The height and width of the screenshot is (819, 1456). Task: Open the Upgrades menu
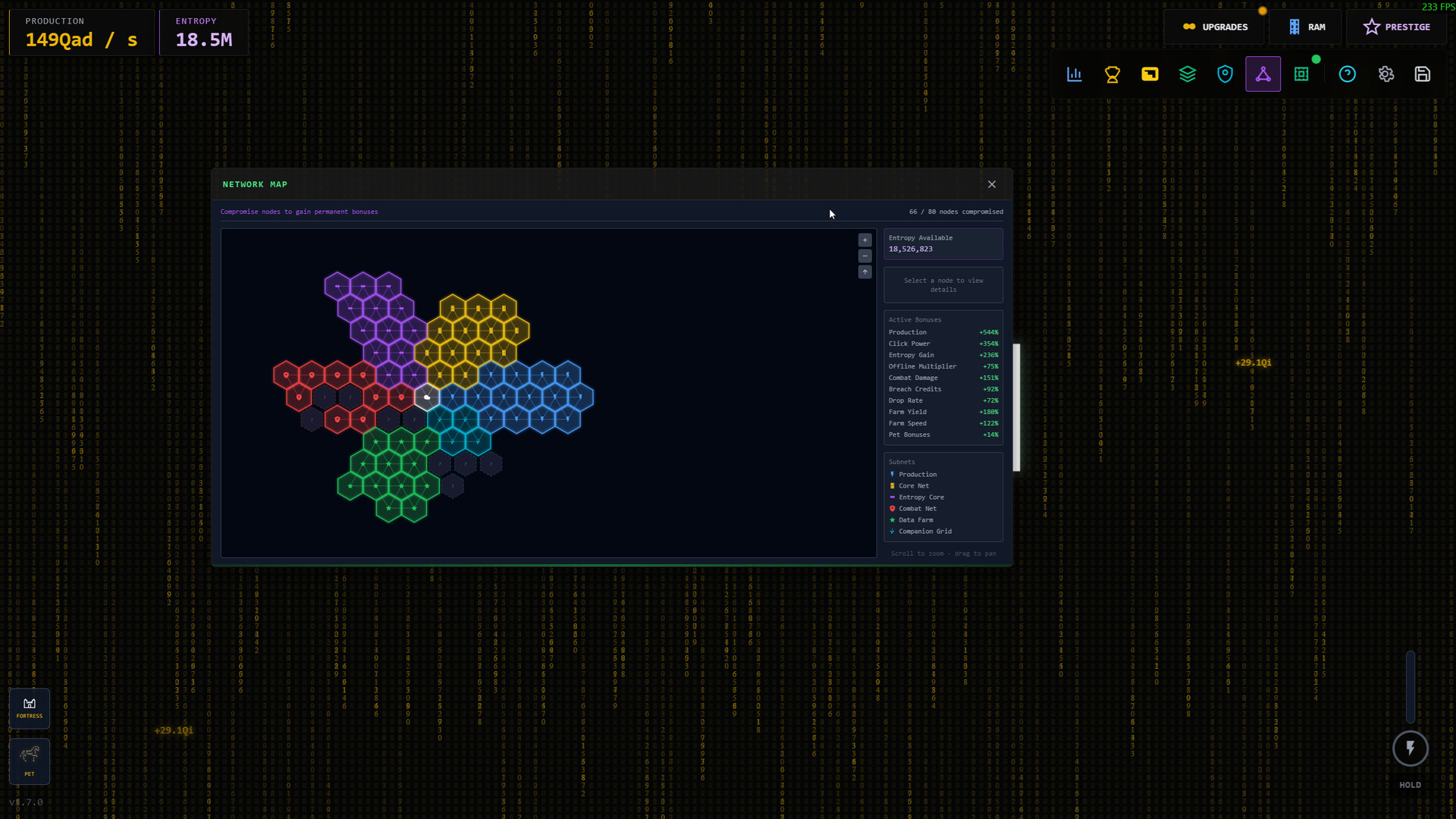(1215, 27)
